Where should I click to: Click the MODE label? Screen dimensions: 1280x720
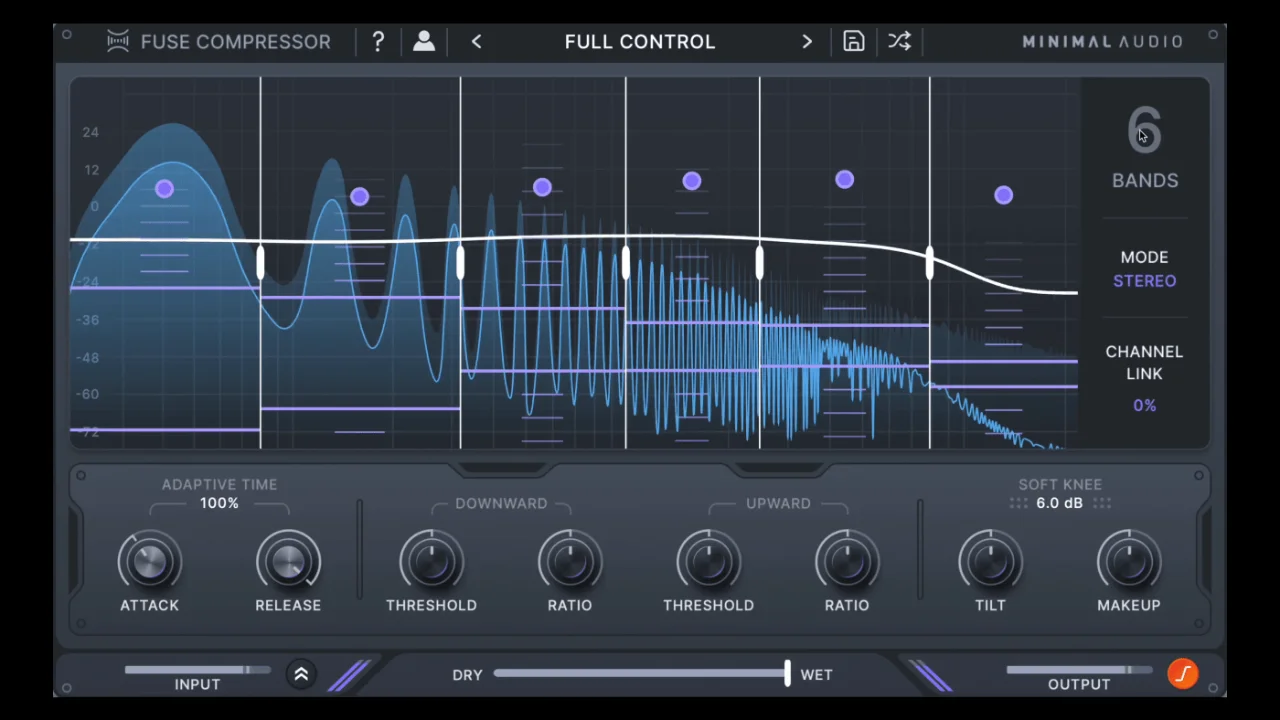(x=1145, y=257)
